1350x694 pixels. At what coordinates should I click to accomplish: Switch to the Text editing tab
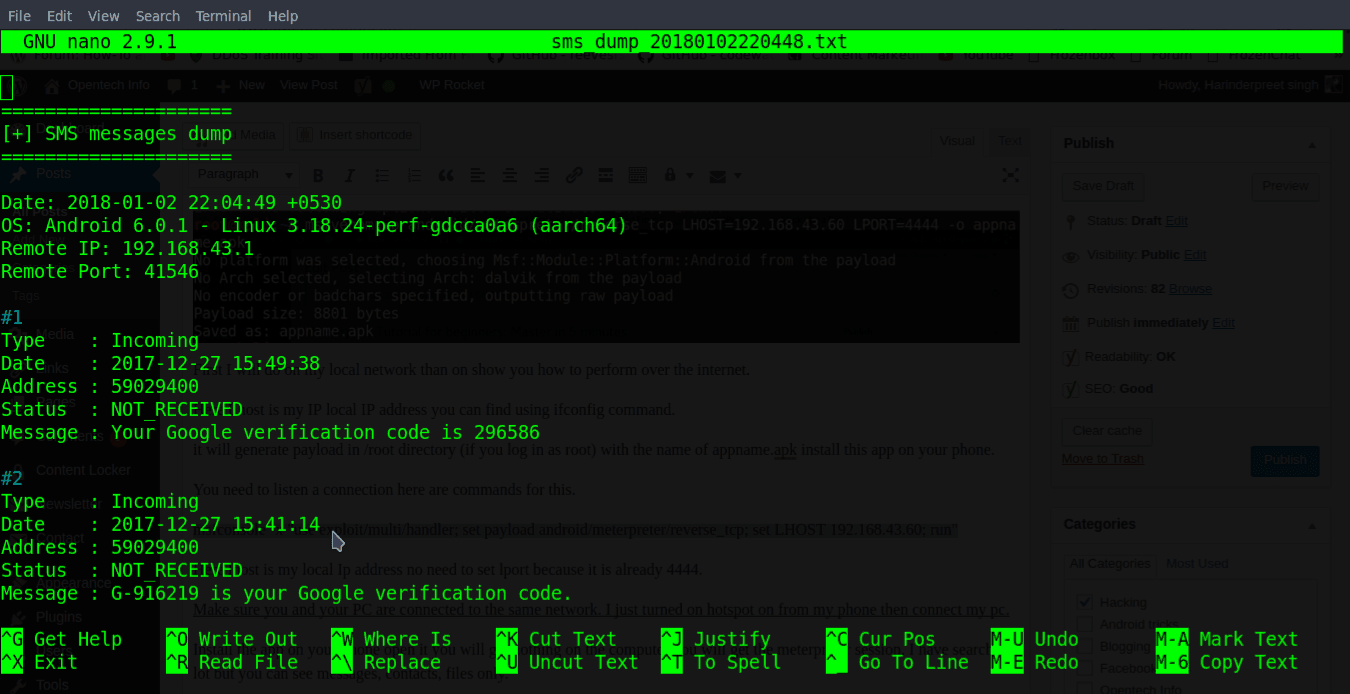pos(1010,141)
